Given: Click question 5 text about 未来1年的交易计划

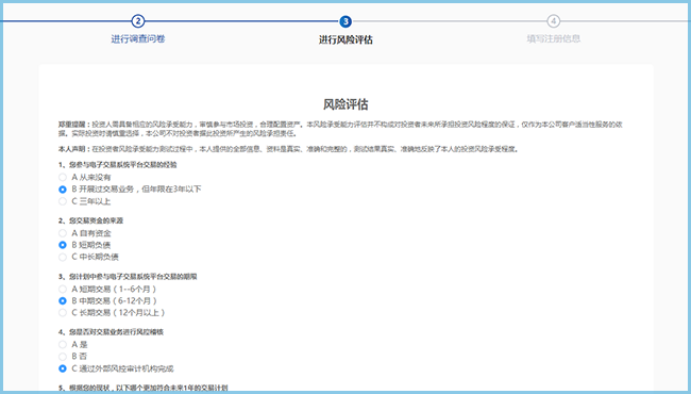Looking at the screenshot, I should pos(143,388).
